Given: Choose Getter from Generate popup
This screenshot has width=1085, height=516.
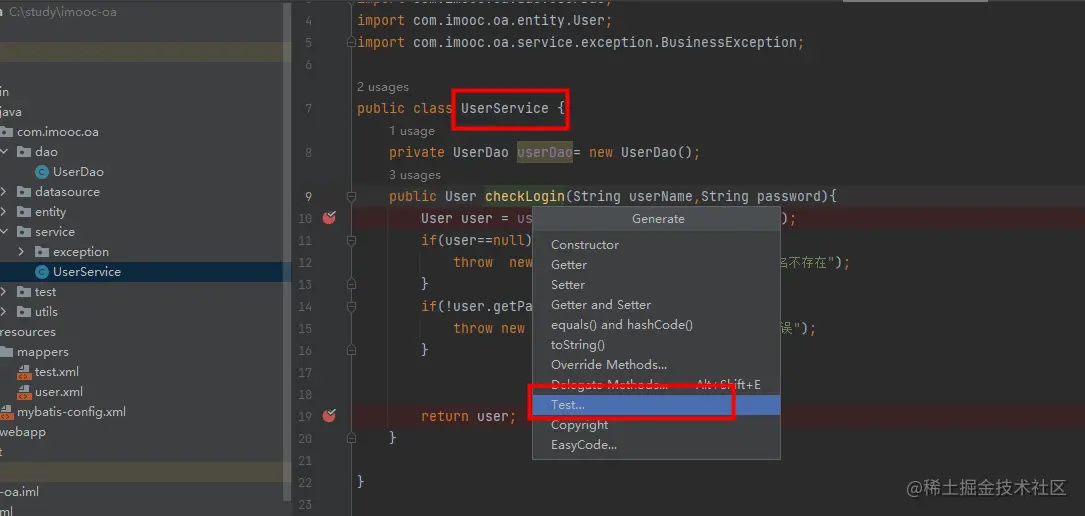Looking at the screenshot, I should click(x=569, y=265).
